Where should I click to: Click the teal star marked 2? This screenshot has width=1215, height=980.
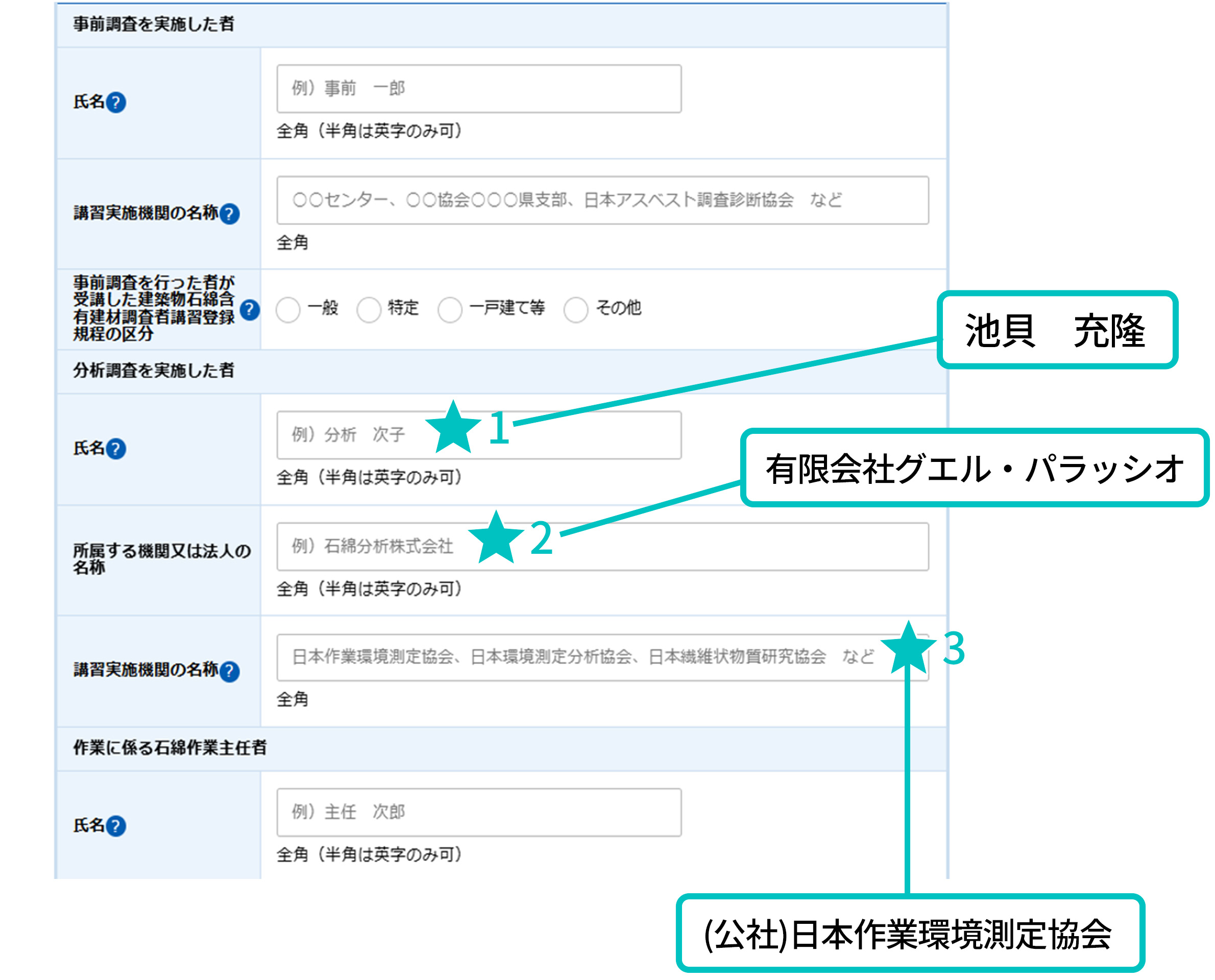point(496,539)
